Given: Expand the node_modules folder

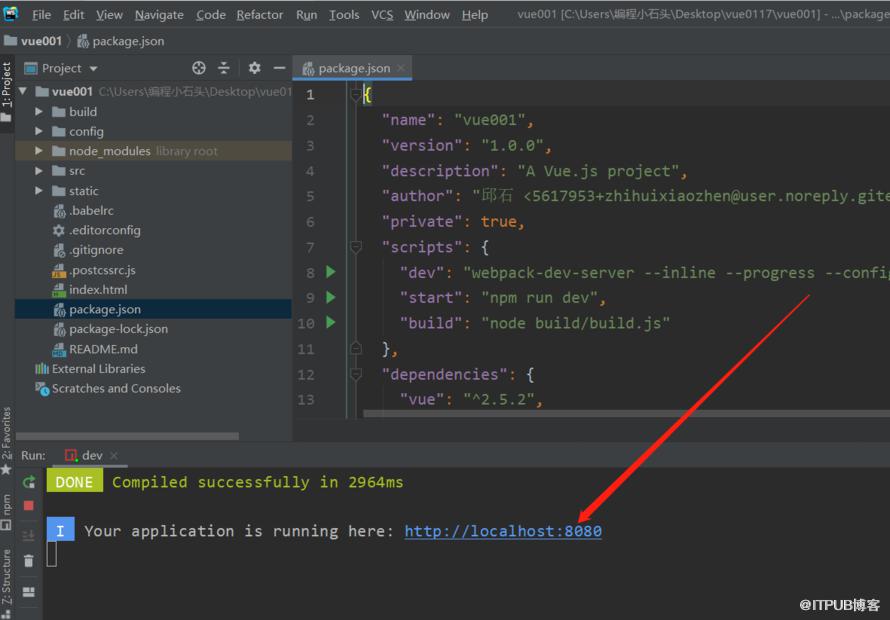Looking at the screenshot, I should [x=39, y=151].
